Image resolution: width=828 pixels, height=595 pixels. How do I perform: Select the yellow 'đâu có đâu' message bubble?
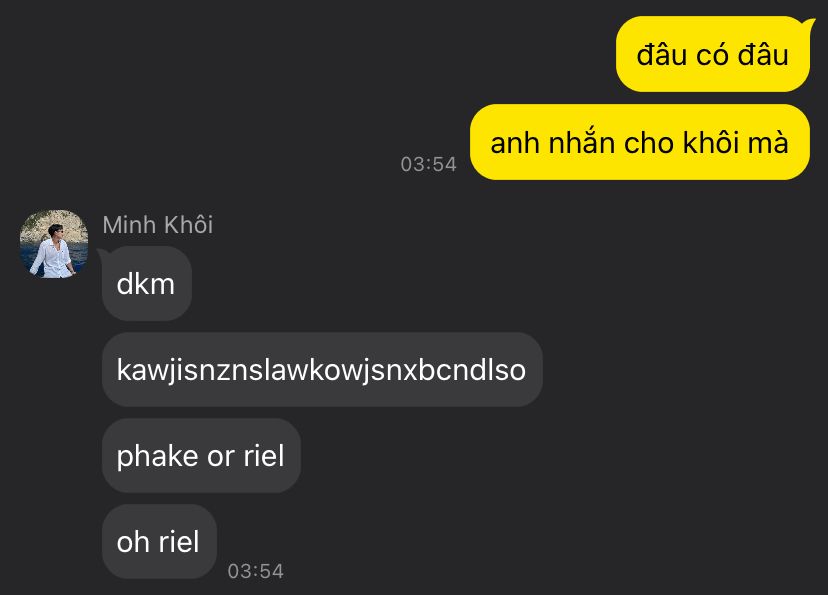(x=712, y=54)
